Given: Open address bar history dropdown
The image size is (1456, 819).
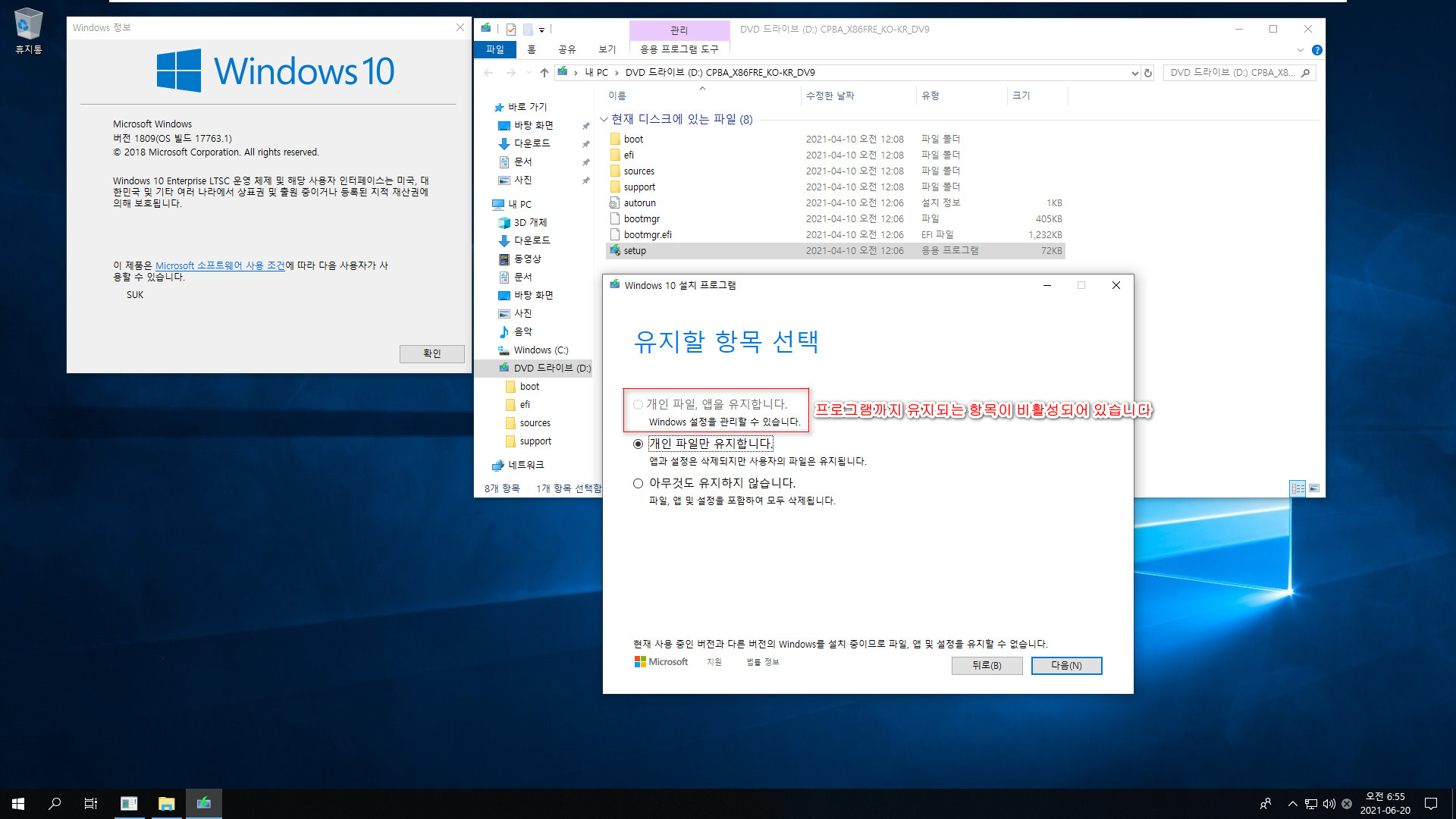Looking at the screenshot, I should 1134,73.
